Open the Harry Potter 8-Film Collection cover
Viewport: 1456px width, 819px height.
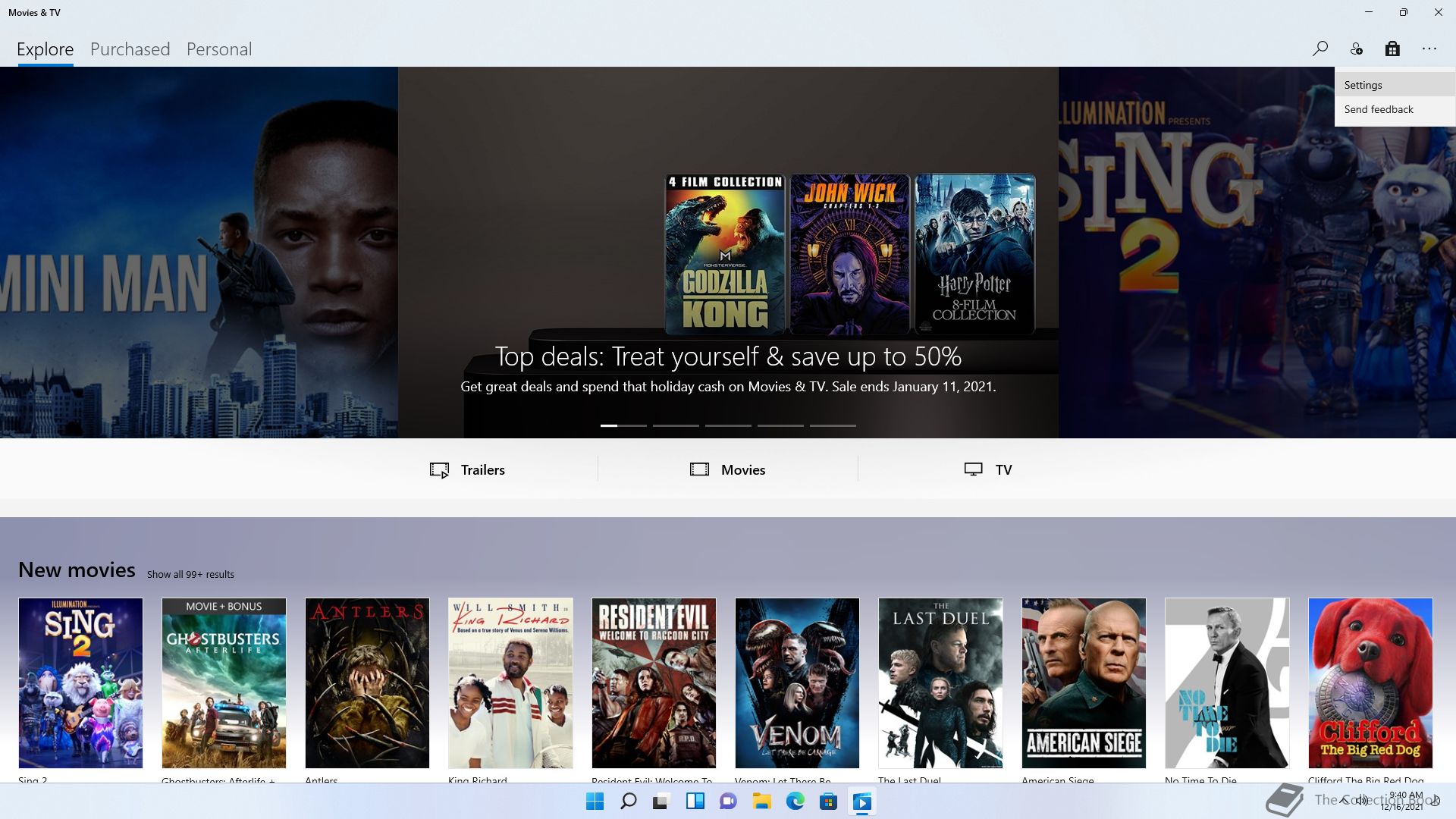(974, 254)
